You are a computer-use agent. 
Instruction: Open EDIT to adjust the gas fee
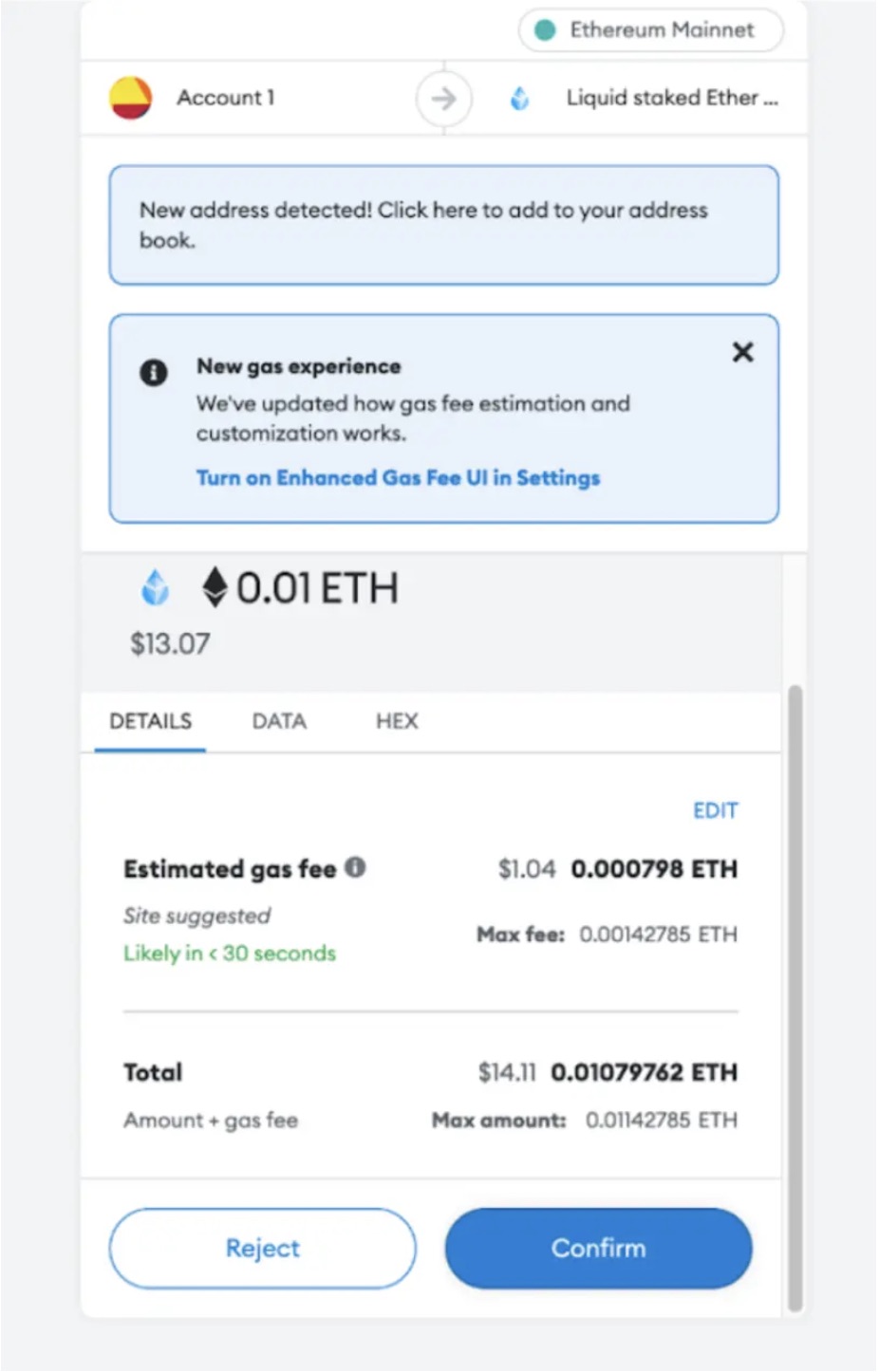[715, 810]
